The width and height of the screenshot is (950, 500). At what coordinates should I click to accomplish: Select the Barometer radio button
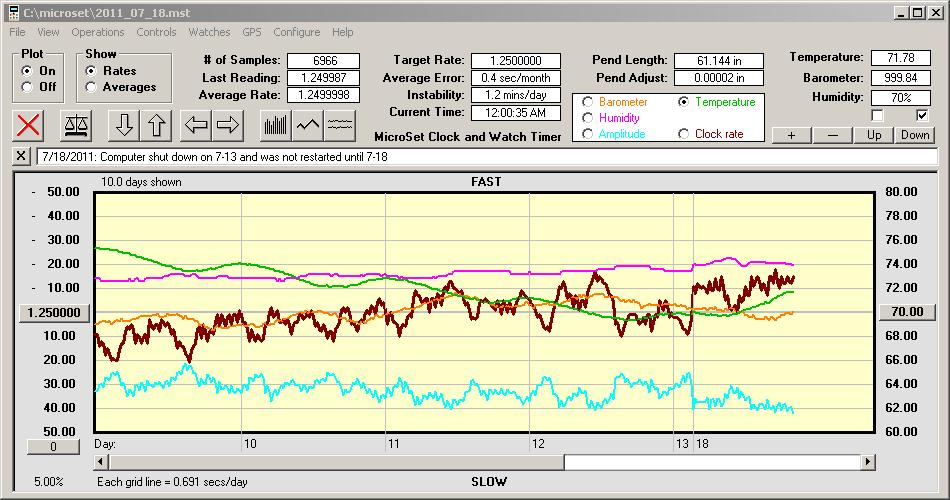[x=587, y=102]
